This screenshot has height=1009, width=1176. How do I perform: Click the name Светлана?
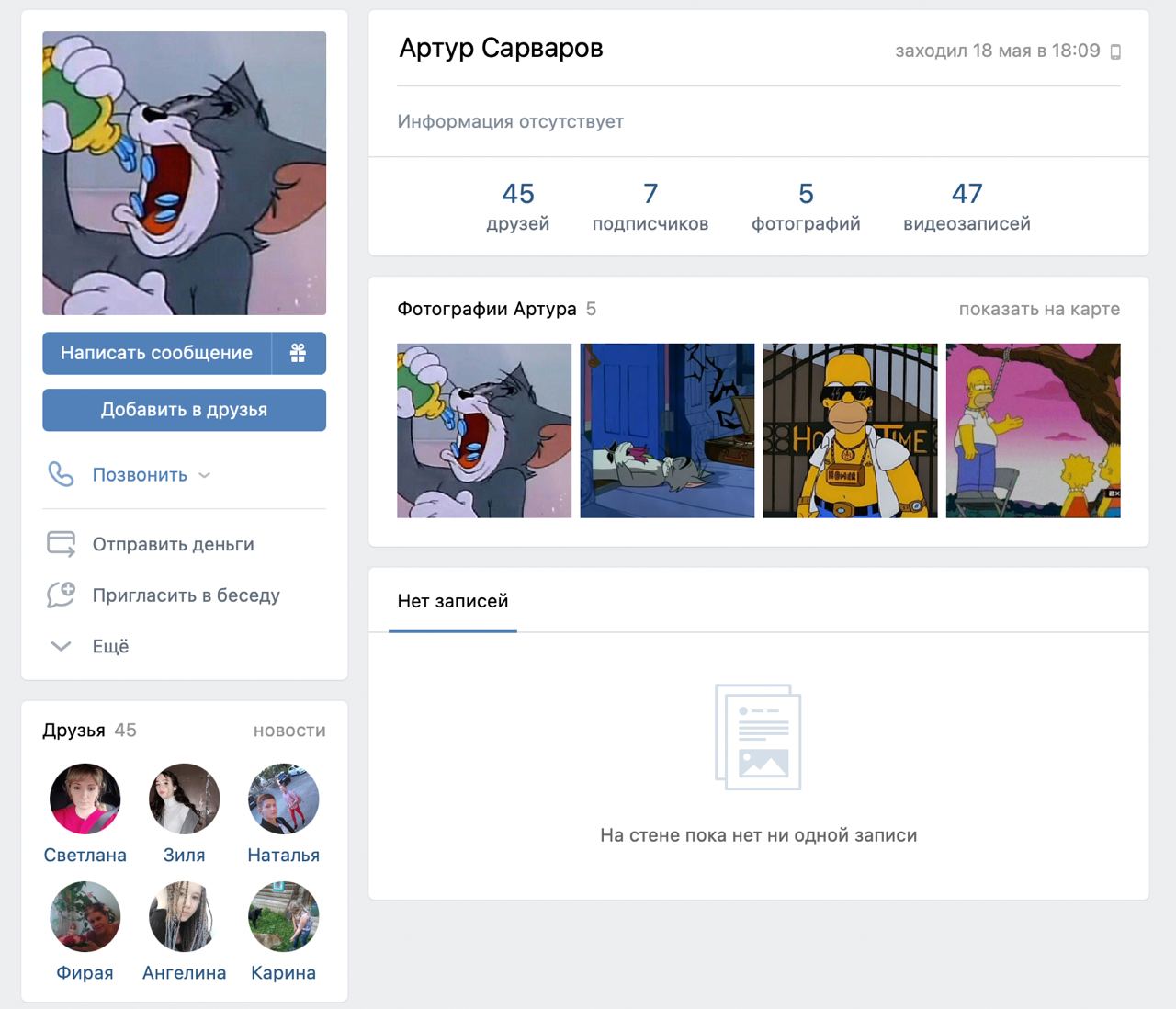click(x=85, y=855)
